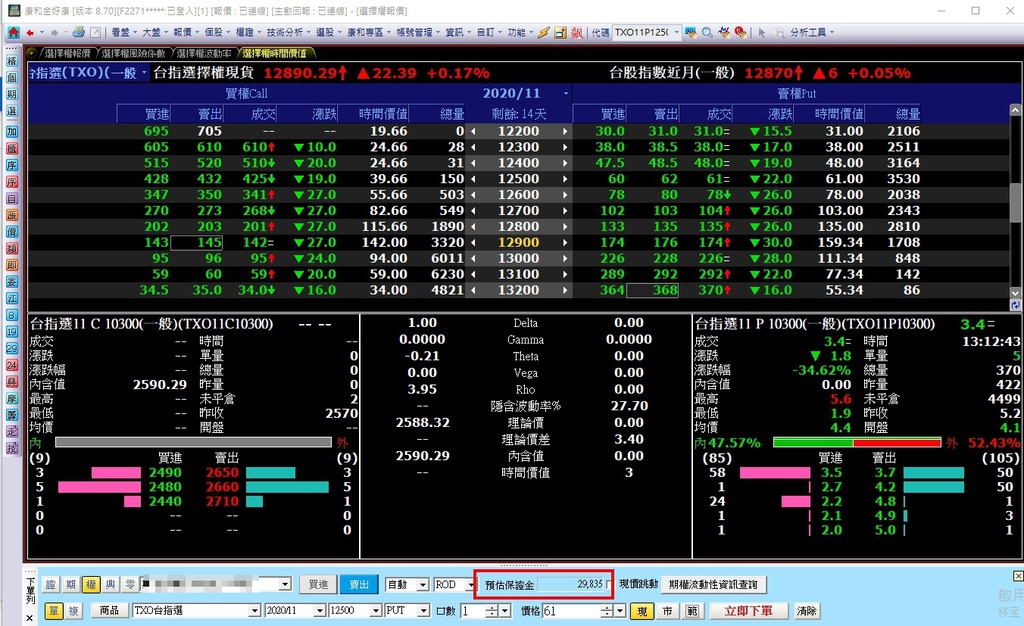
Task: Toggle the 現 price type button
Action: pyautogui.click(x=643, y=611)
